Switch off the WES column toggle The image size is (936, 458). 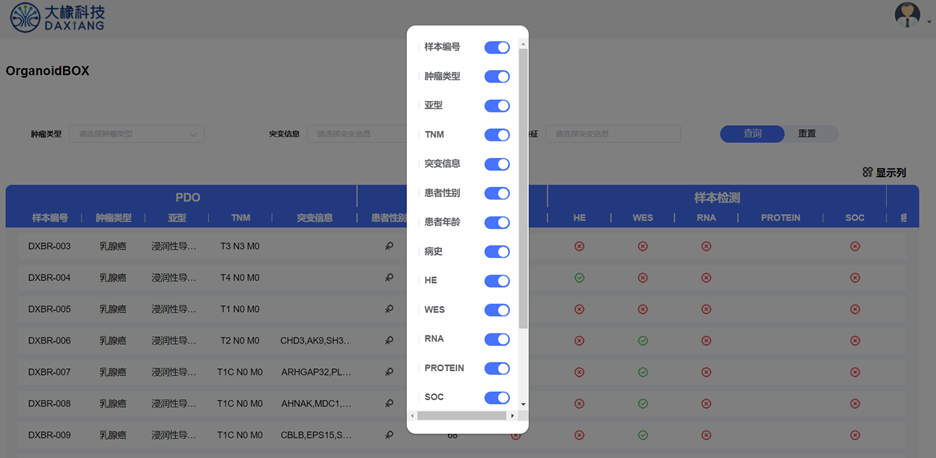(497, 310)
